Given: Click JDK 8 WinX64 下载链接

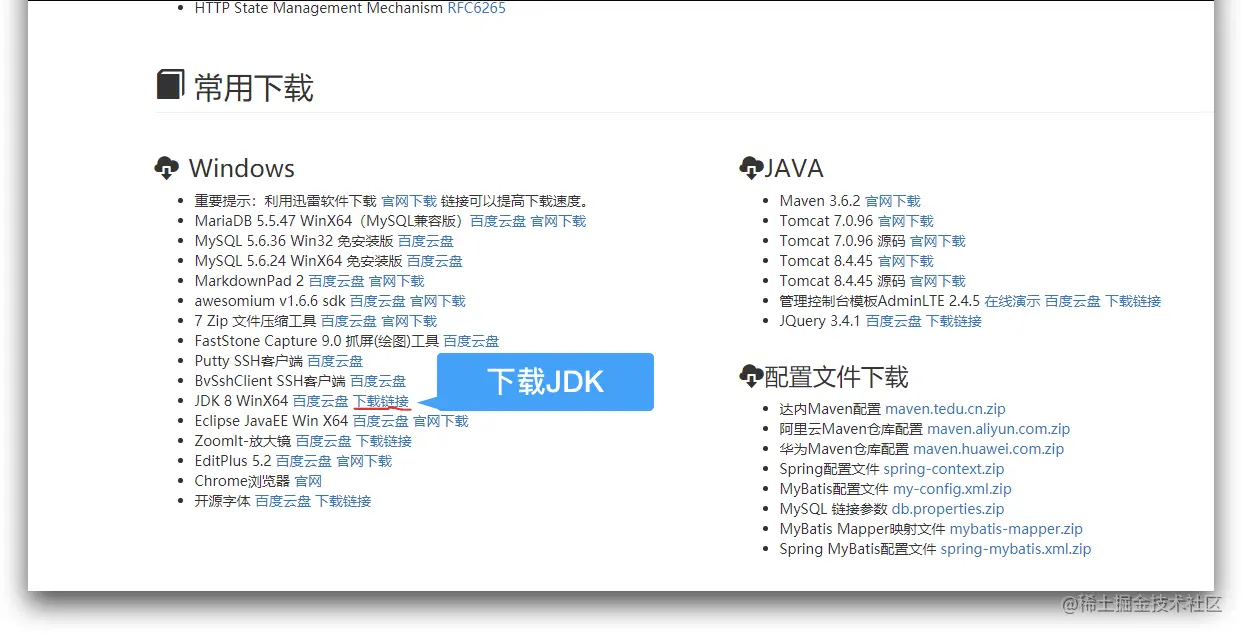Looking at the screenshot, I should click(381, 401).
